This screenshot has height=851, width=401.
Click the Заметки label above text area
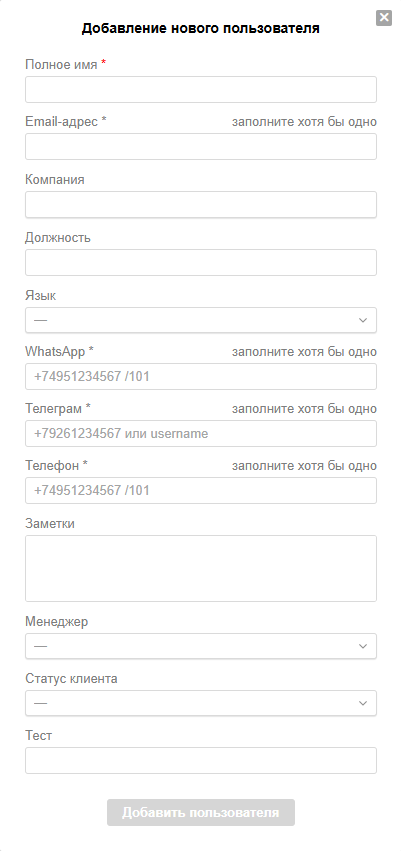tap(50, 524)
